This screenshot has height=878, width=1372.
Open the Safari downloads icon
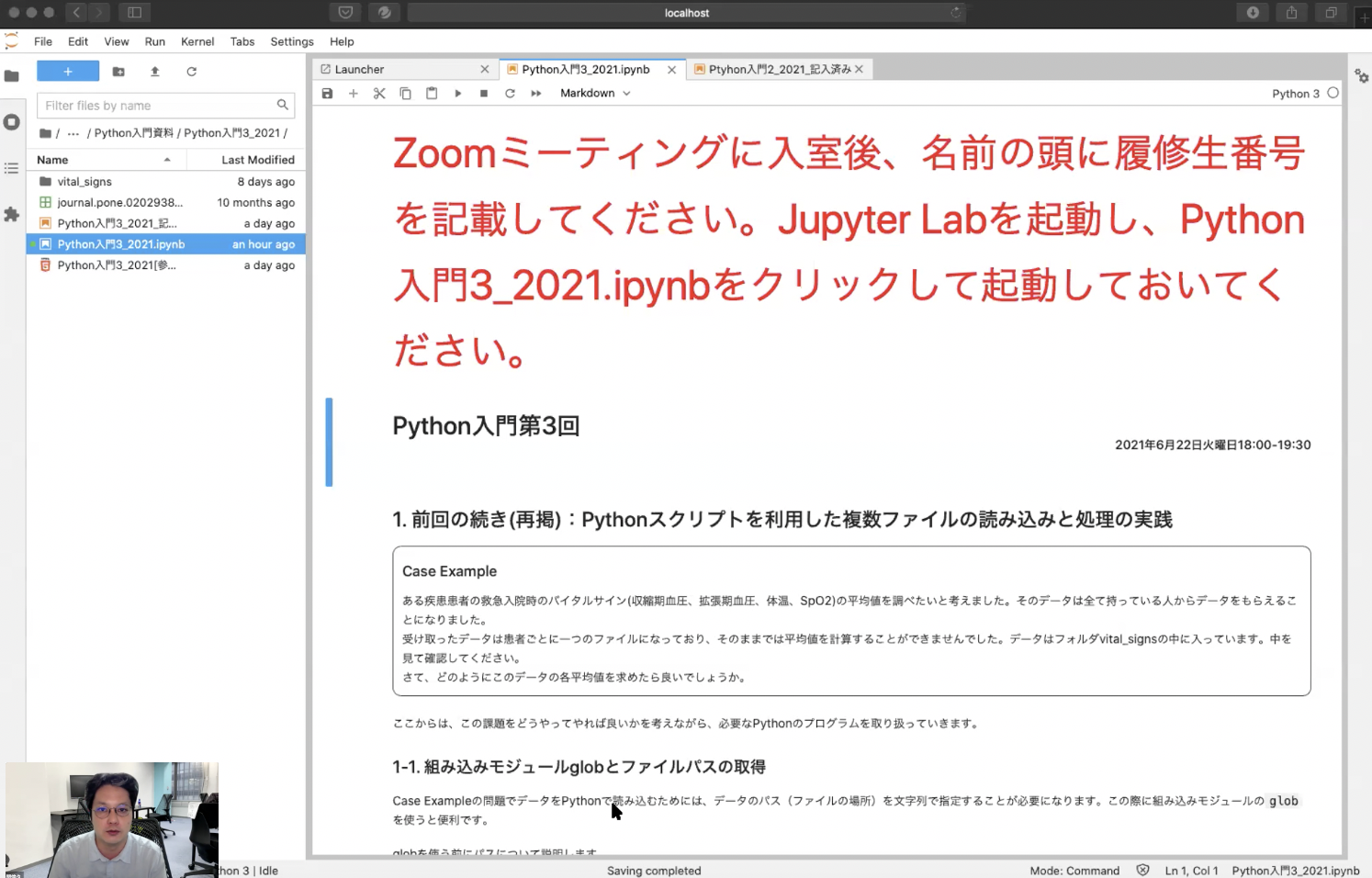(x=1253, y=13)
